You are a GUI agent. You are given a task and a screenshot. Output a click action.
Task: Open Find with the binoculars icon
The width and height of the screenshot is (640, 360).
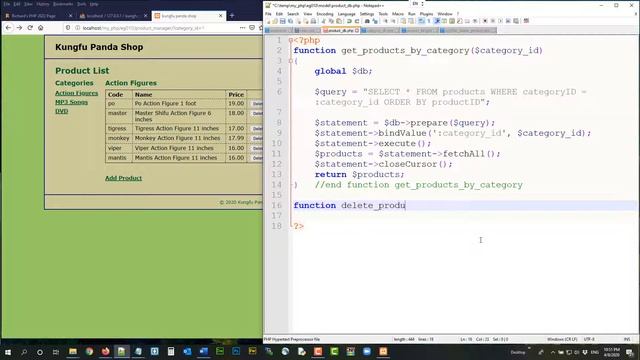[367, 21]
